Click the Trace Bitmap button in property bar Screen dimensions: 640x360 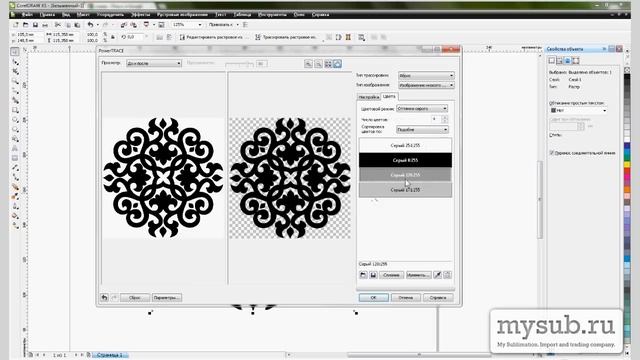click(287, 37)
